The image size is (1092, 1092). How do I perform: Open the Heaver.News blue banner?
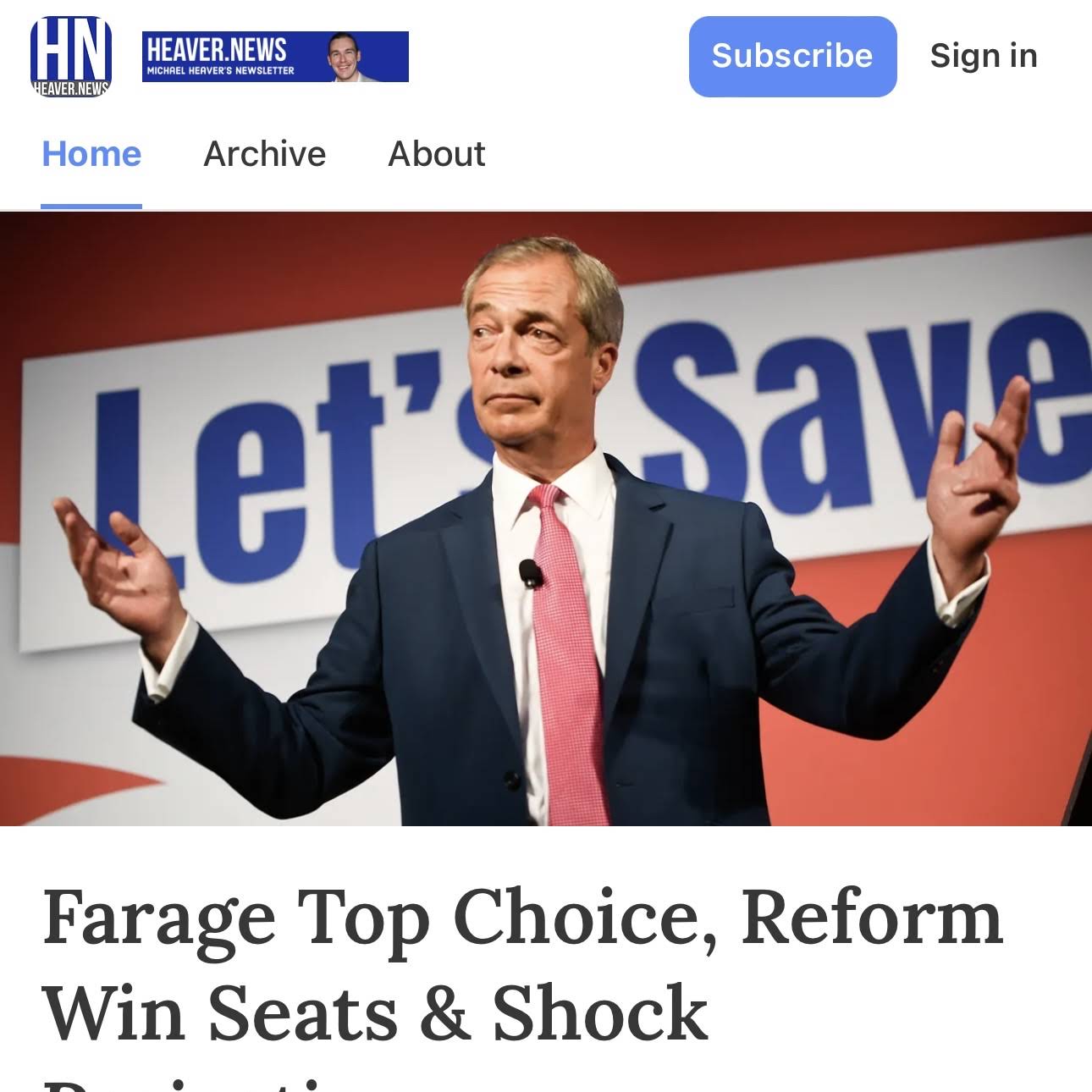[275, 57]
